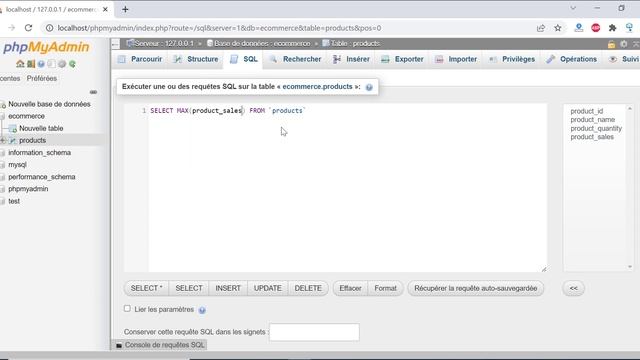Open the Exporter tab
The image size is (640, 360).
(x=402, y=59)
